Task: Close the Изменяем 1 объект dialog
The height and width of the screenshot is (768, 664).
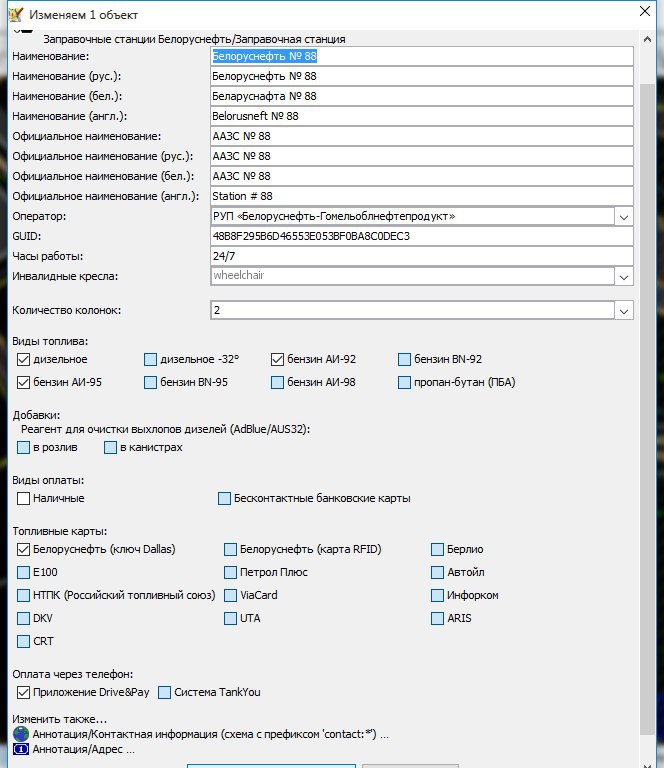Action: (x=645, y=11)
